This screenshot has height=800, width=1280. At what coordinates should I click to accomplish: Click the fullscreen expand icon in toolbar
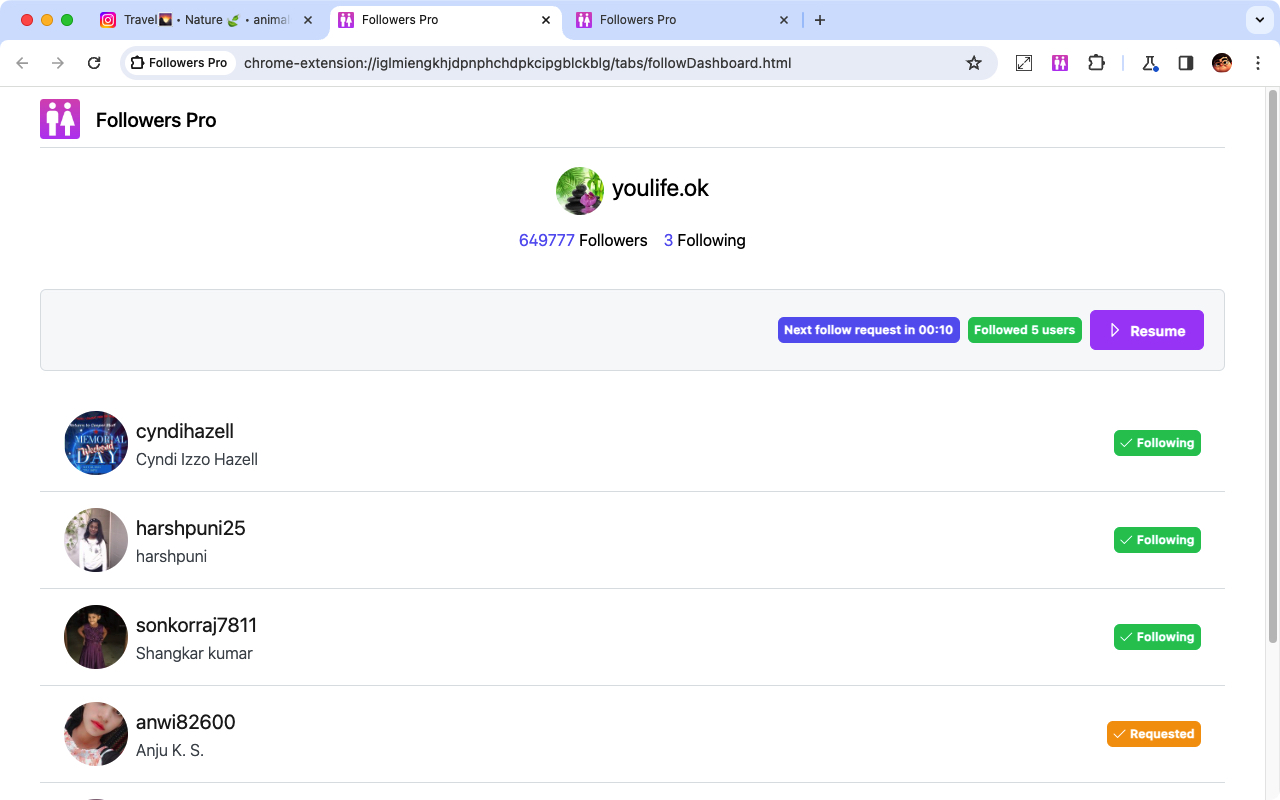tap(1023, 62)
